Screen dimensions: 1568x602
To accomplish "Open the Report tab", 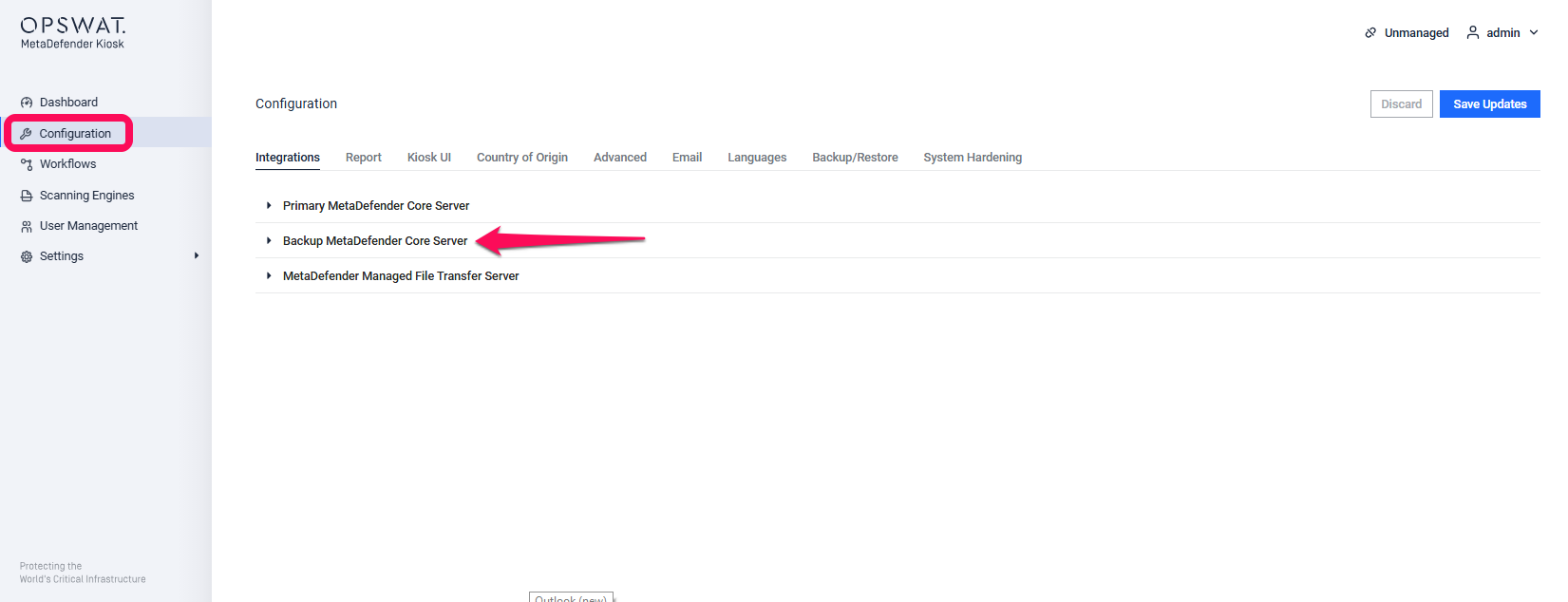I will (364, 158).
